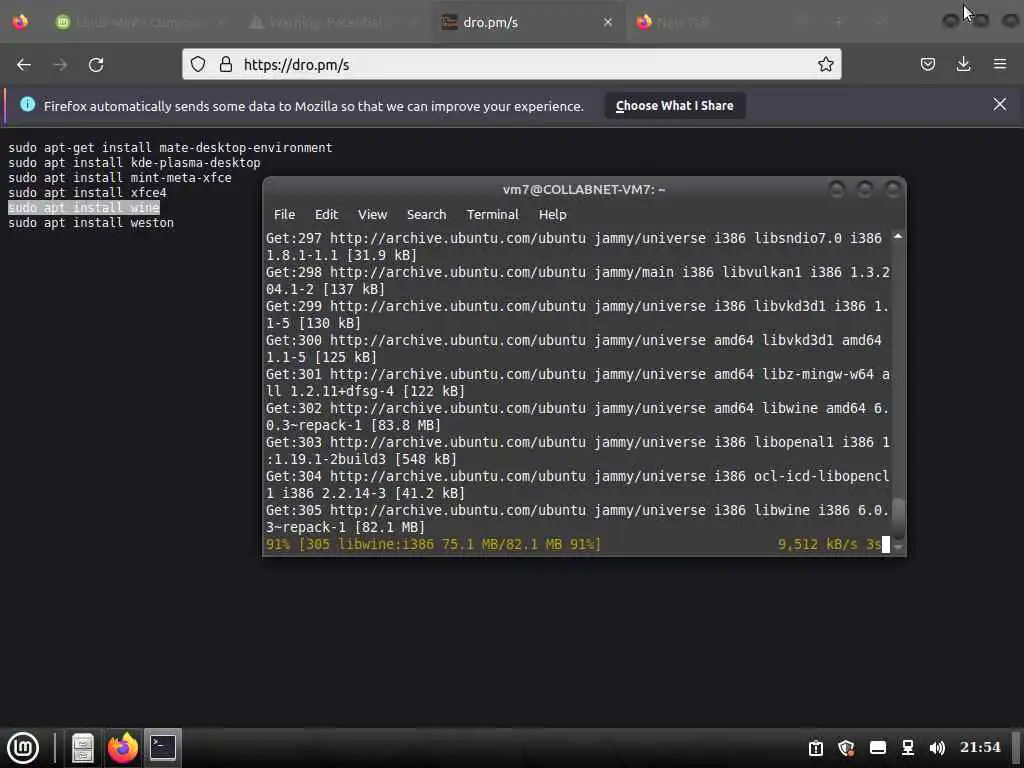
Task: Click line 'sudo apt install mint-meta-xfce'
Action: tap(120, 178)
